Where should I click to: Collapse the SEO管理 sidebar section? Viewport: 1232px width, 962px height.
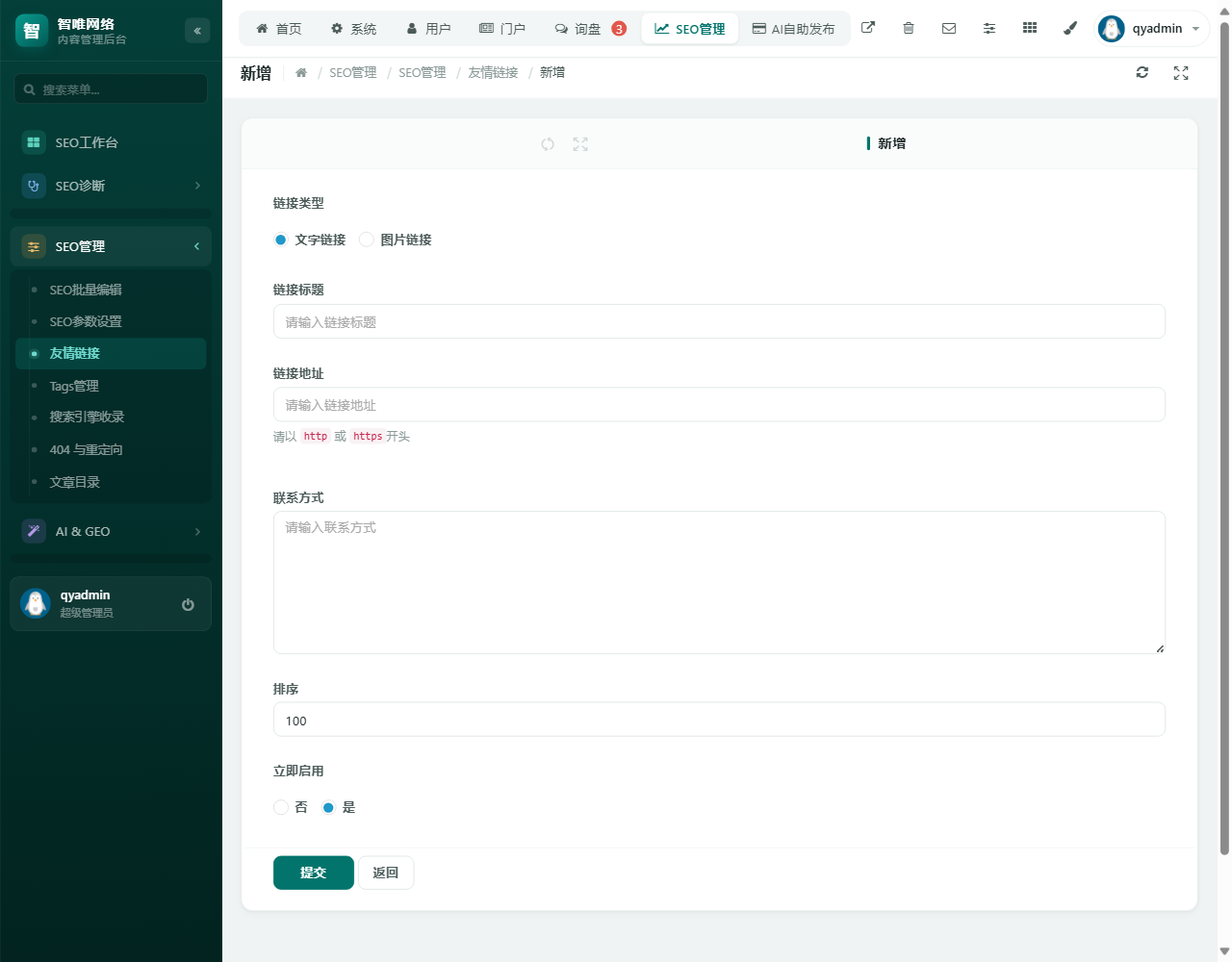pyautogui.click(x=111, y=246)
